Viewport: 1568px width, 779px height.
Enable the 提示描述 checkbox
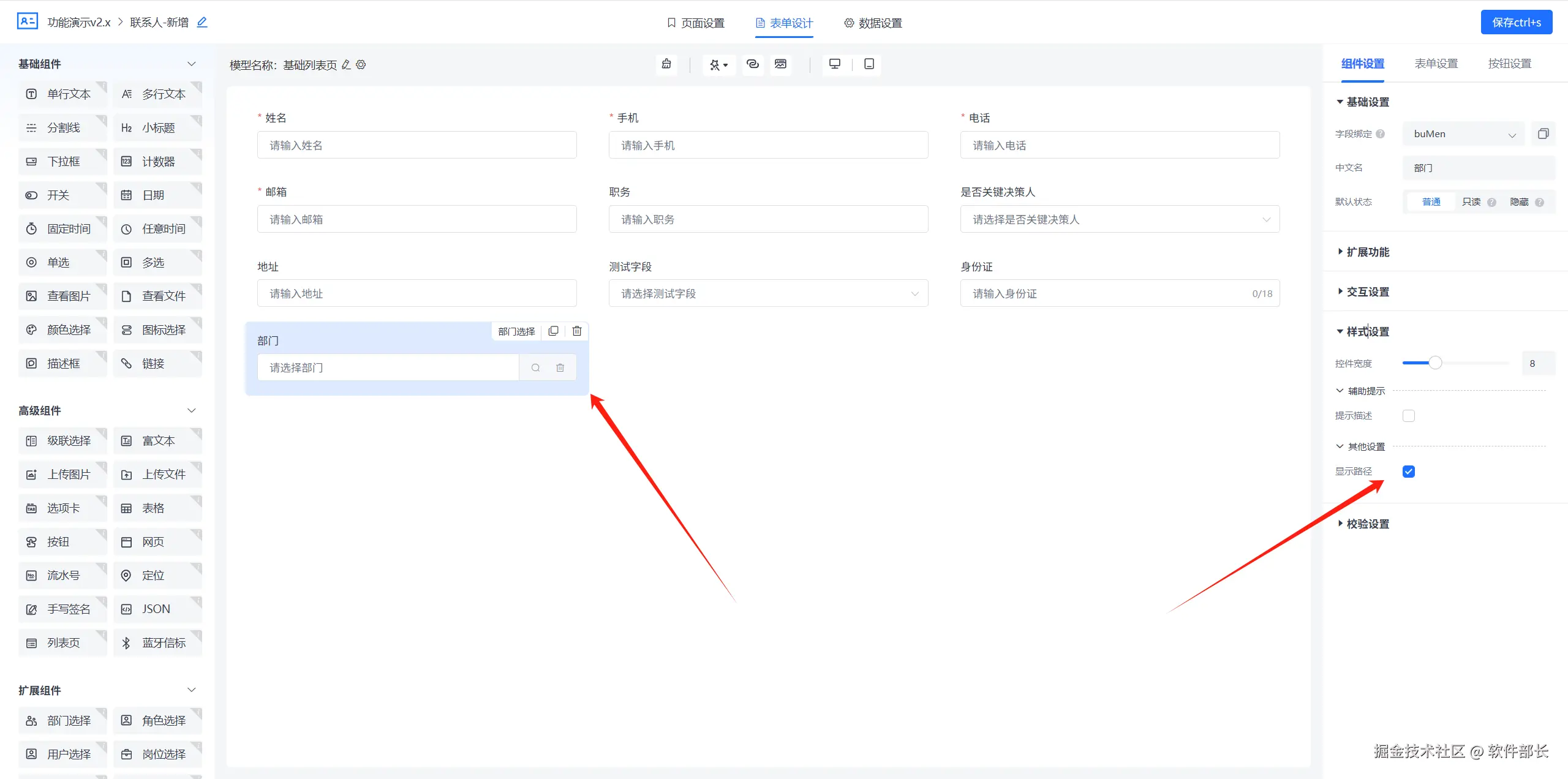click(x=1409, y=416)
